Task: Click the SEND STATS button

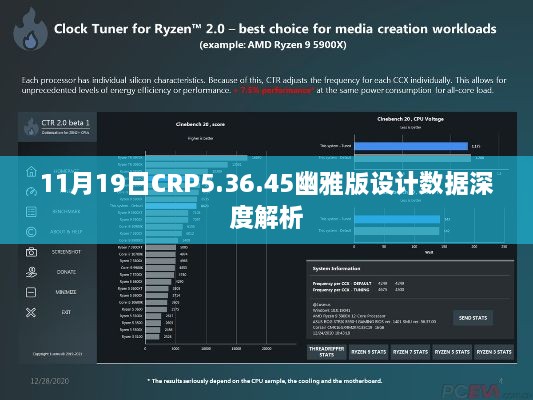Action: [x=473, y=318]
